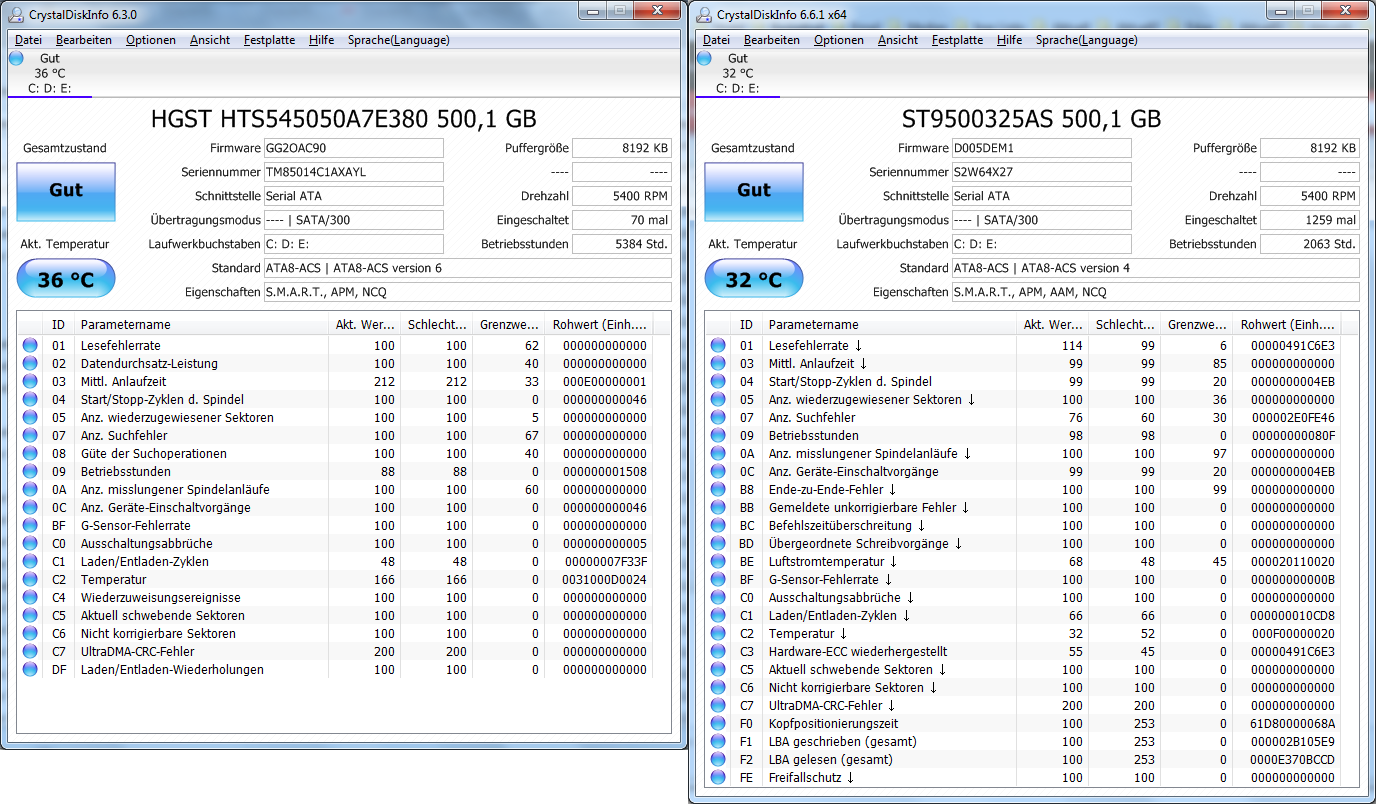Open Festplatte menu in right window

click(x=957, y=40)
